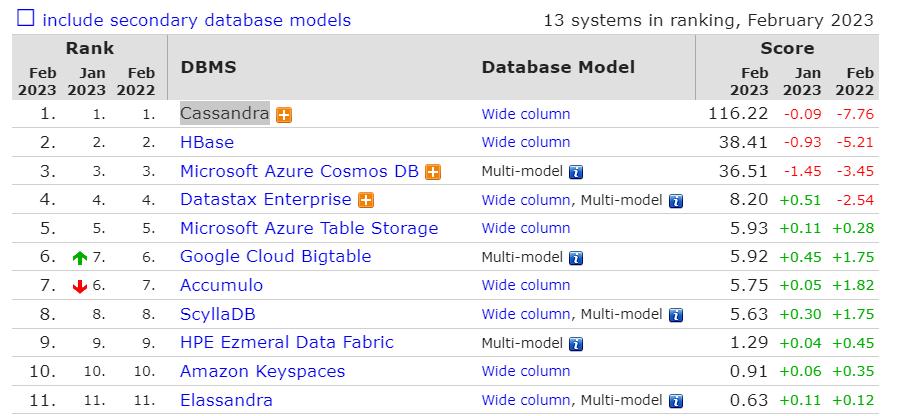Open the Cassandra DBMS link
Screen dimensions: 897x416
coord(224,114)
